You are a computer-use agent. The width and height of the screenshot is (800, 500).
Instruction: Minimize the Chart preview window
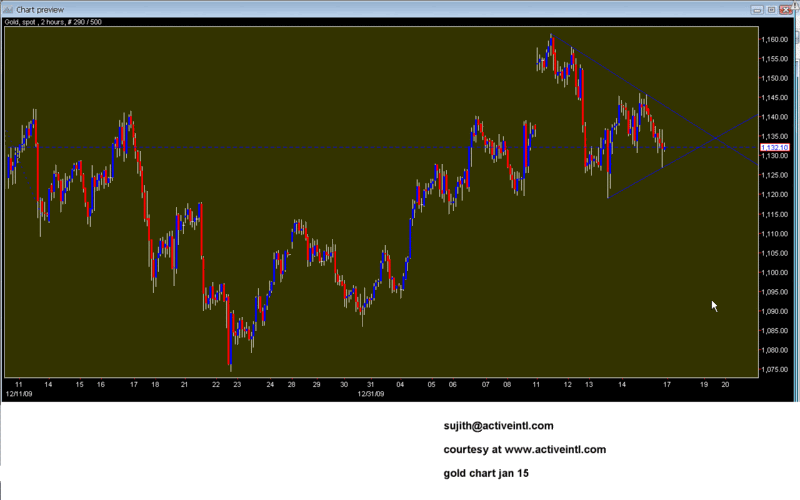756,9
